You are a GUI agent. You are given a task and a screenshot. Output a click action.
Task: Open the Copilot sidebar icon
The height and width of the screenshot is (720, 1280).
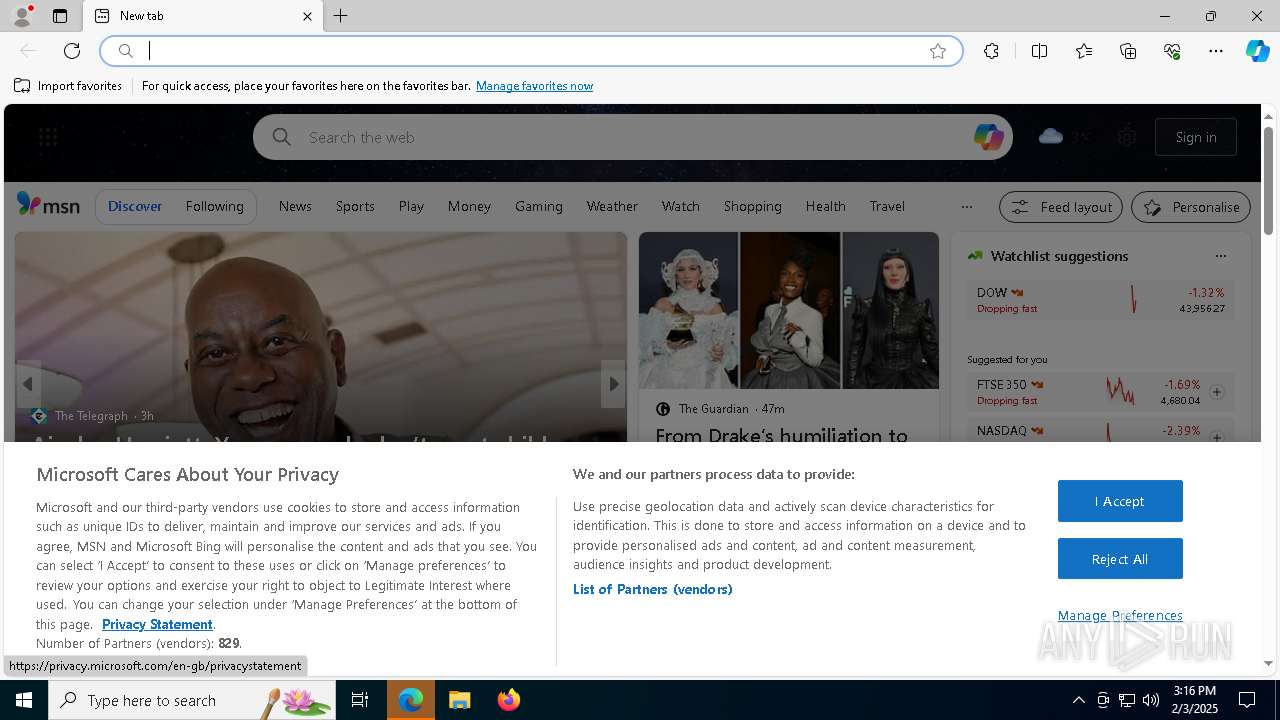[1257, 51]
